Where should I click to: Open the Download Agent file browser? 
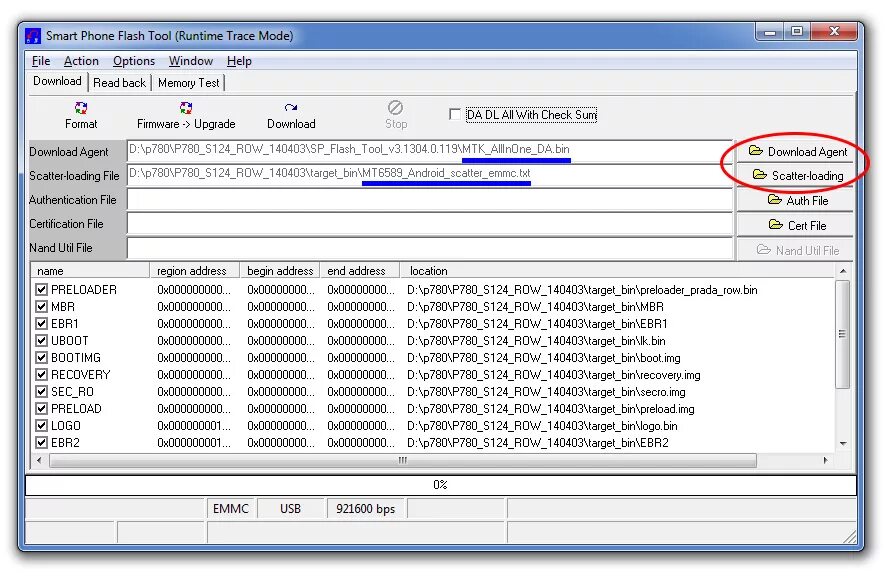coord(797,151)
